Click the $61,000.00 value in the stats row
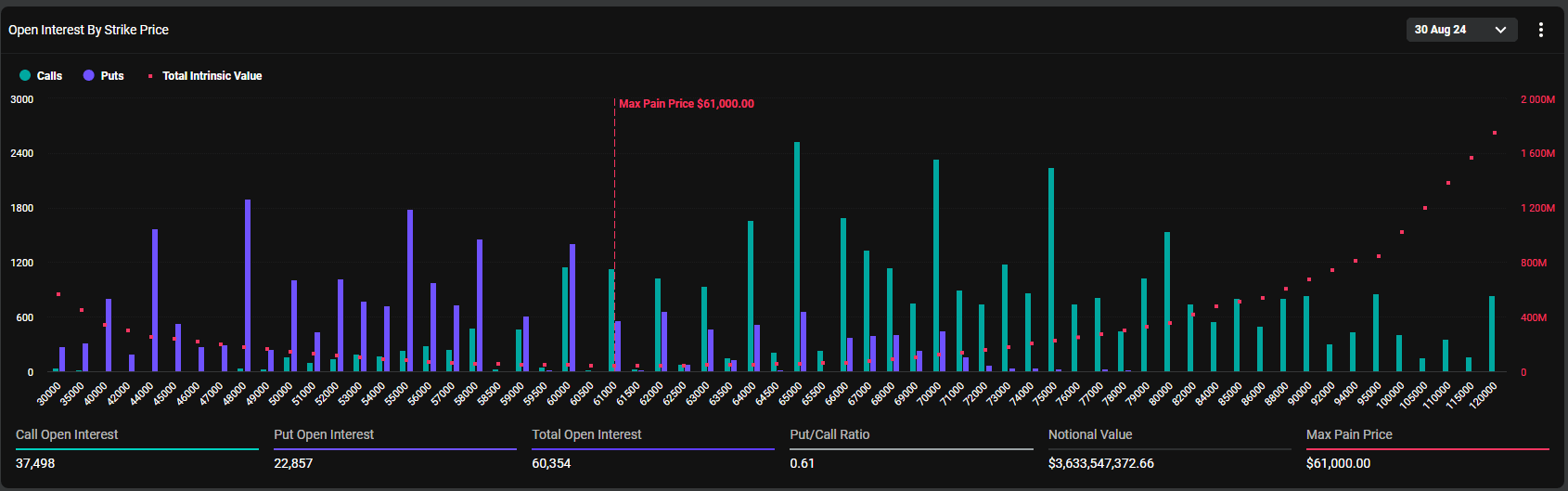 coord(1338,463)
